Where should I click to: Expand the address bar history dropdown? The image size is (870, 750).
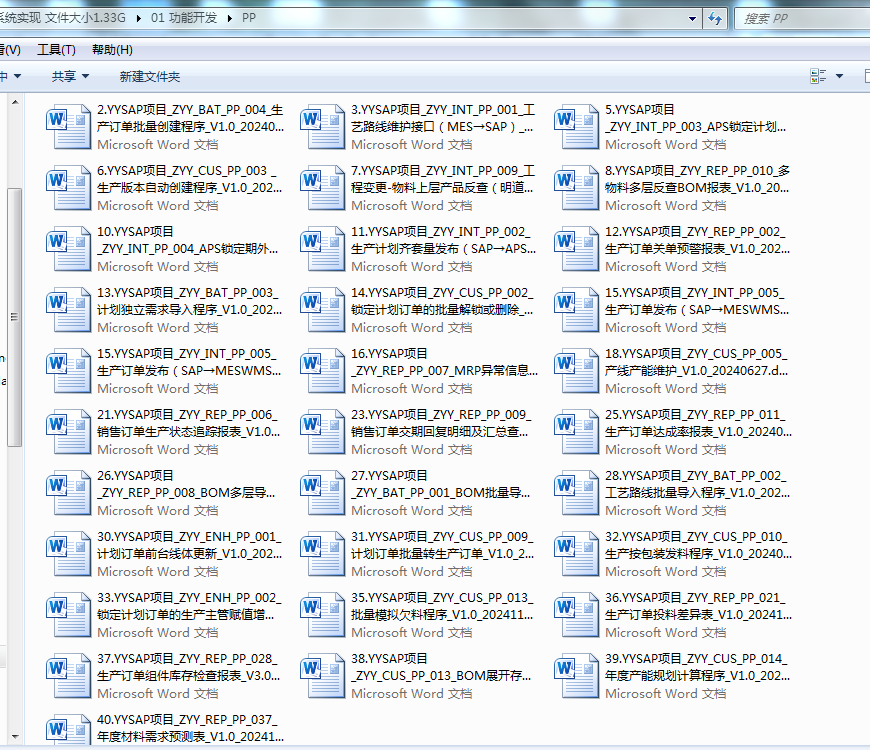(x=693, y=19)
